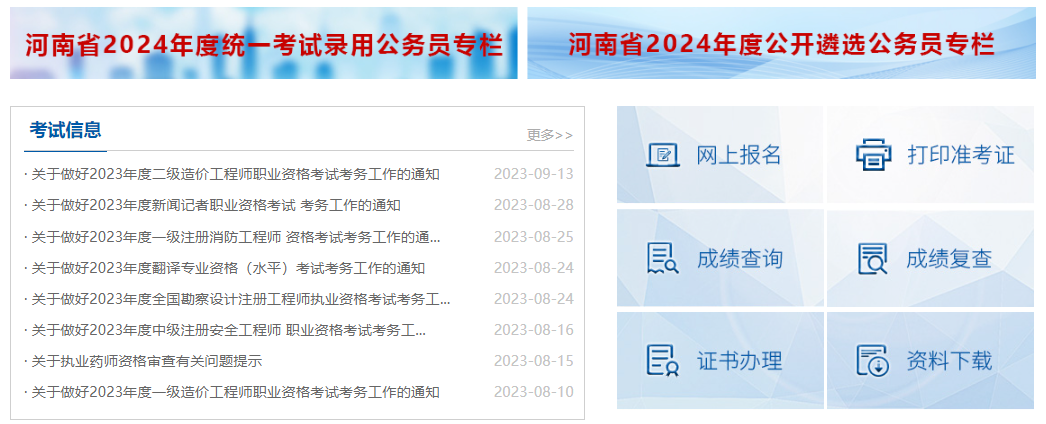Click the 网上报名 laptop icon
This screenshot has width=1046, height=424.
pos(662,155)
